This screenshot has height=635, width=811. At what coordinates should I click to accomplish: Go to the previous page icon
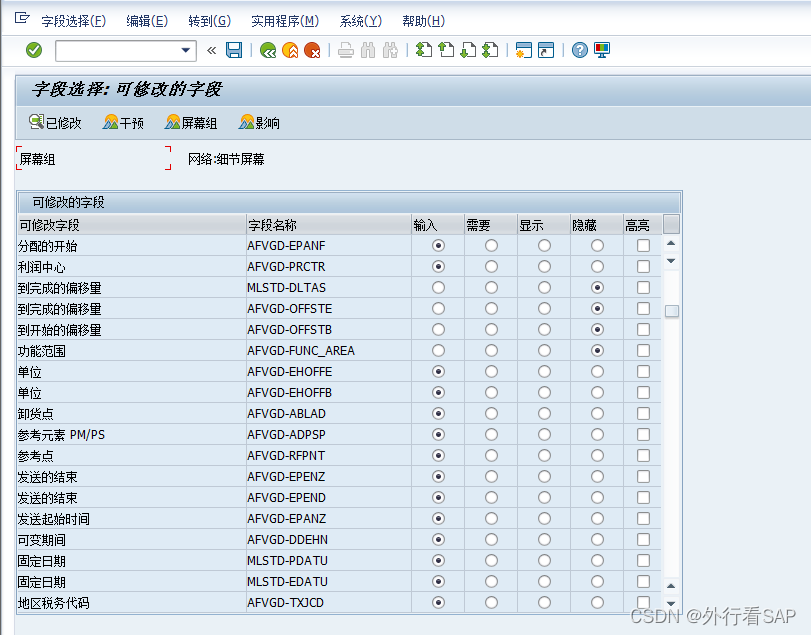pos(446,50)
